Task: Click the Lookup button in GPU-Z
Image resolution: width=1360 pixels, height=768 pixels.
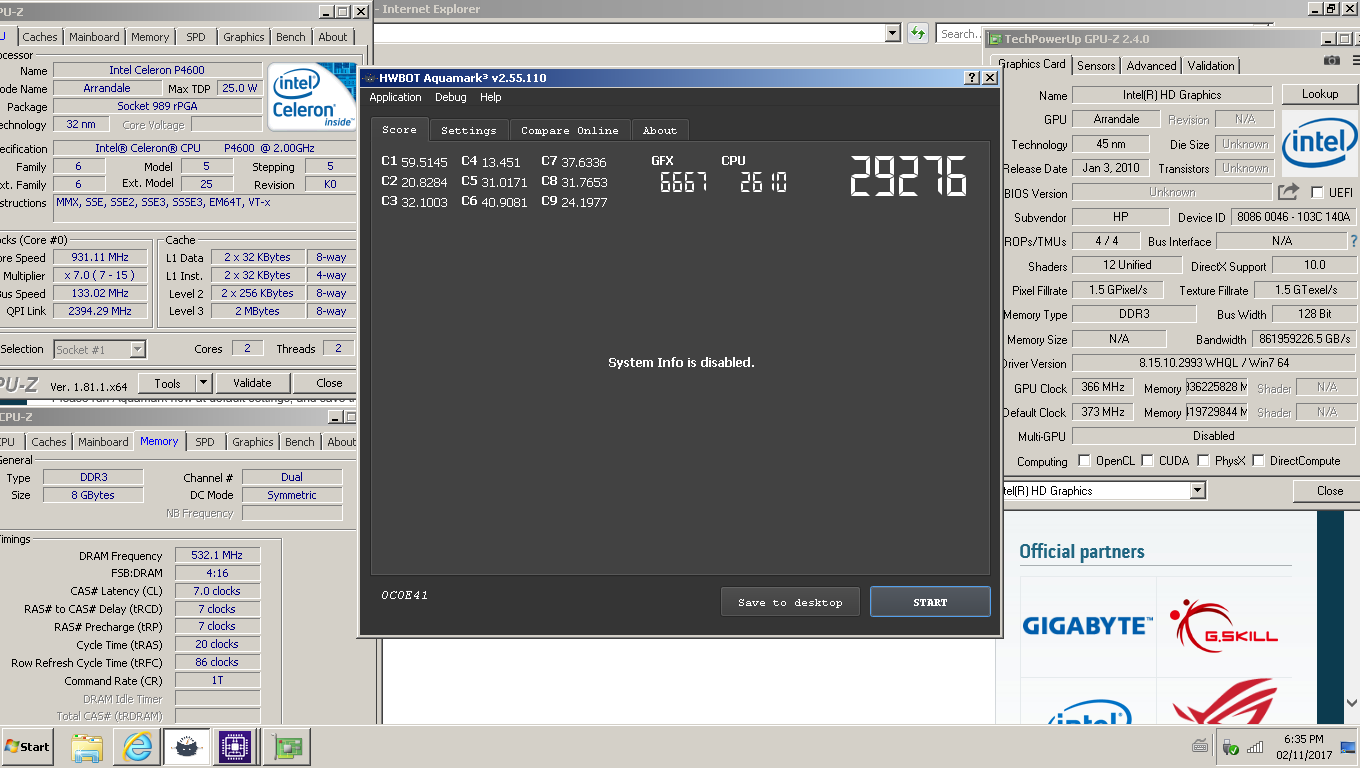Action: click(1320, 94)
